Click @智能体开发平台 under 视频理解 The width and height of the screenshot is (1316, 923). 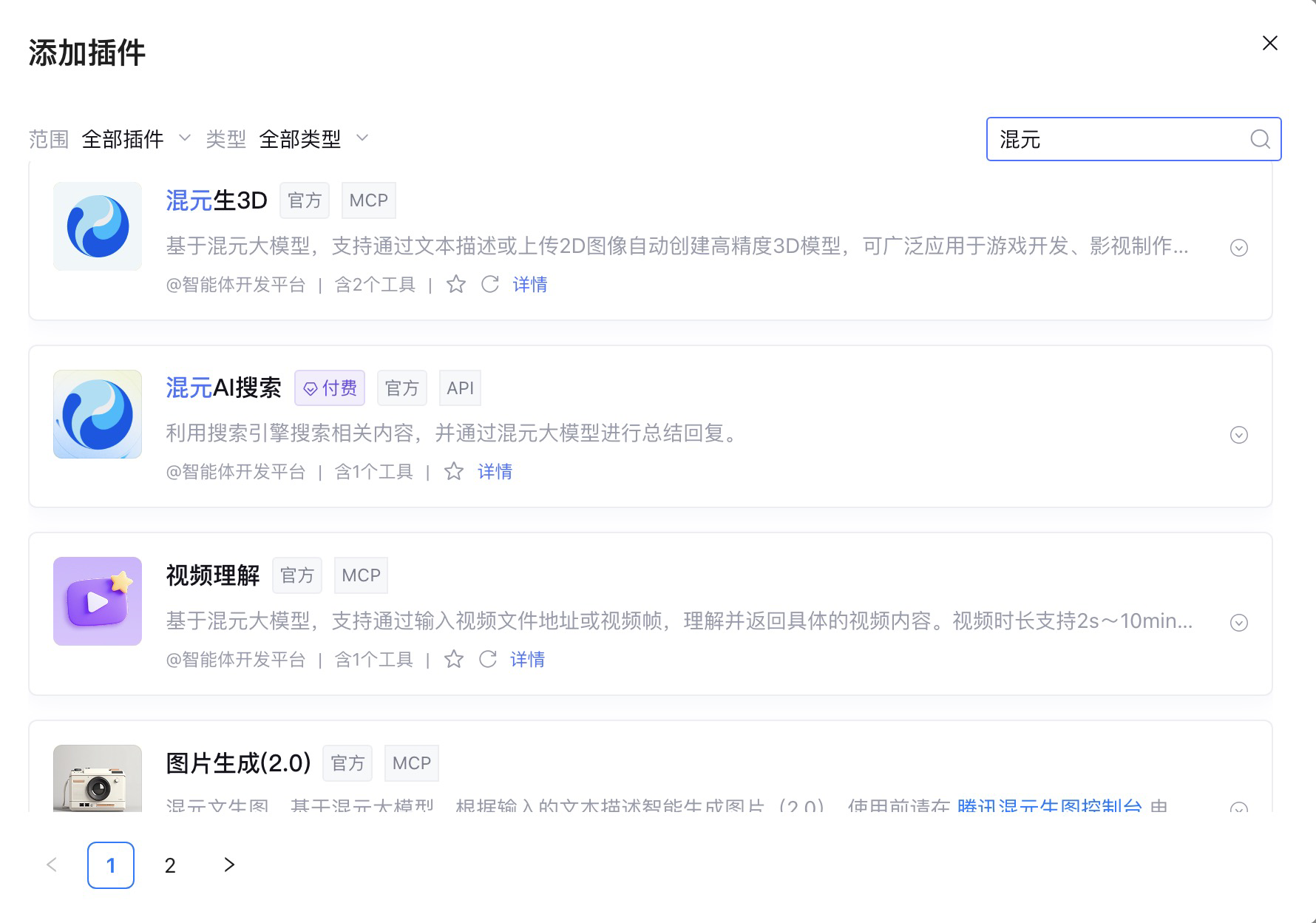click(236, 660)
